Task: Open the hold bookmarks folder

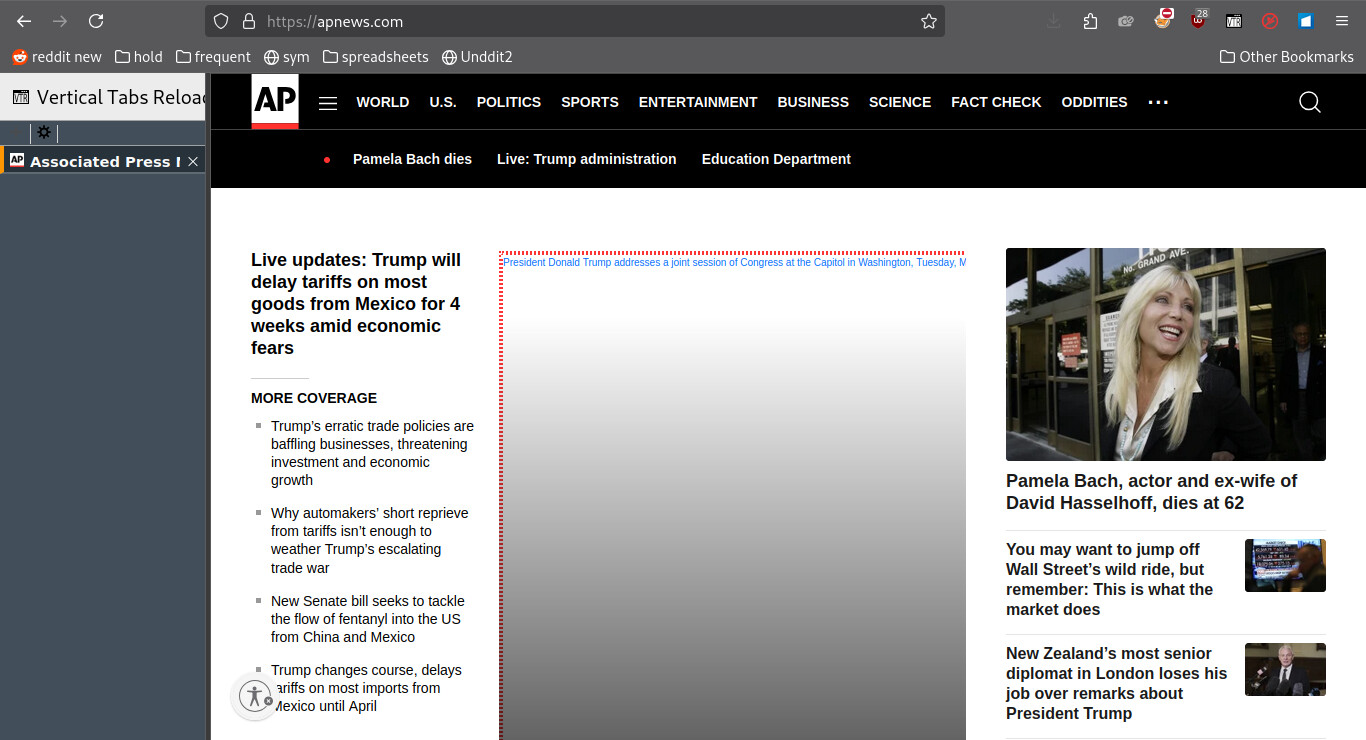Action: coord(139,57)
